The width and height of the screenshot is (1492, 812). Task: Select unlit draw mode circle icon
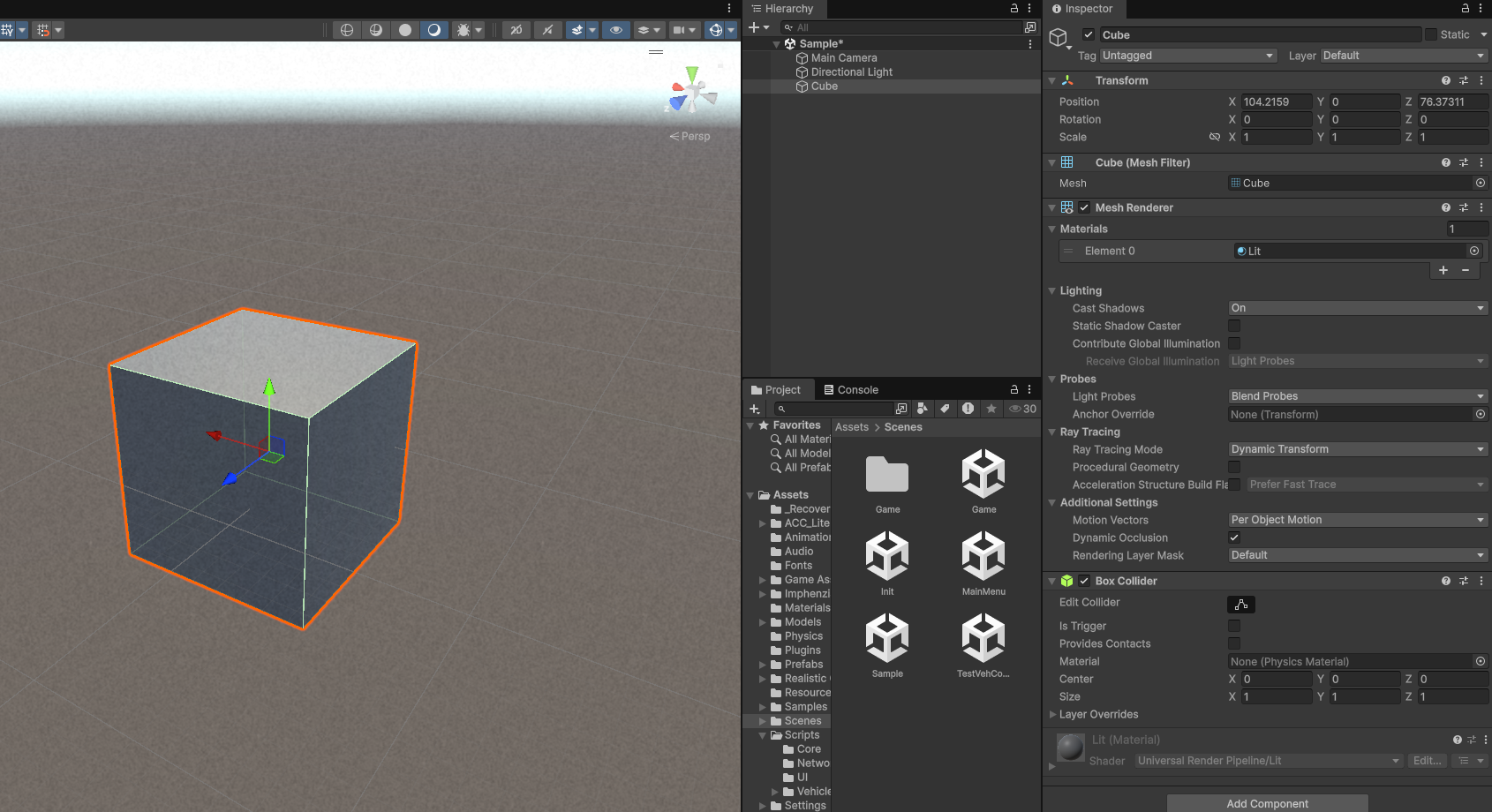(x=405, y=30)
